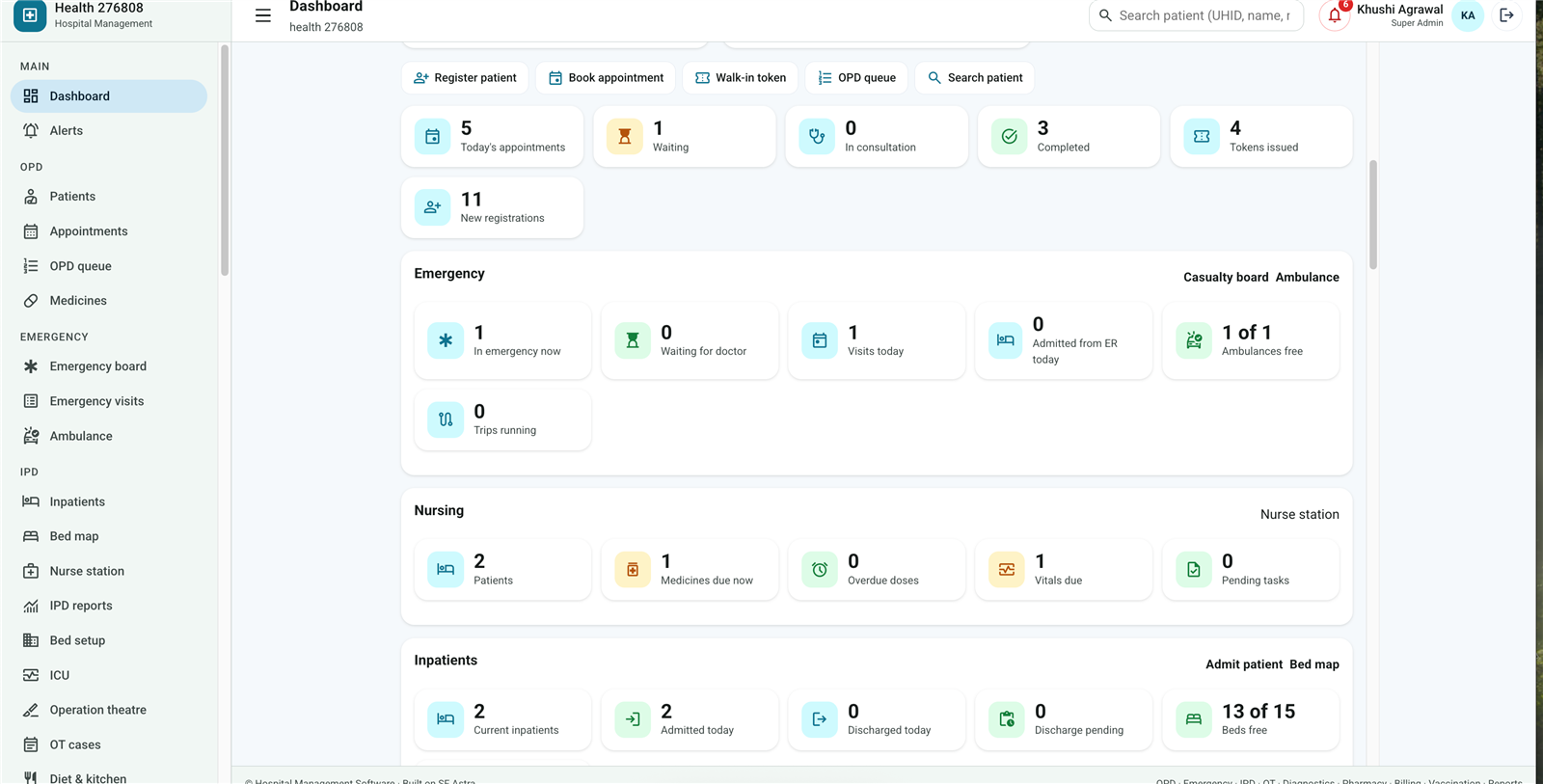
Task: Click the main page vertical scrollbar
Action: tap(1372, 215)
